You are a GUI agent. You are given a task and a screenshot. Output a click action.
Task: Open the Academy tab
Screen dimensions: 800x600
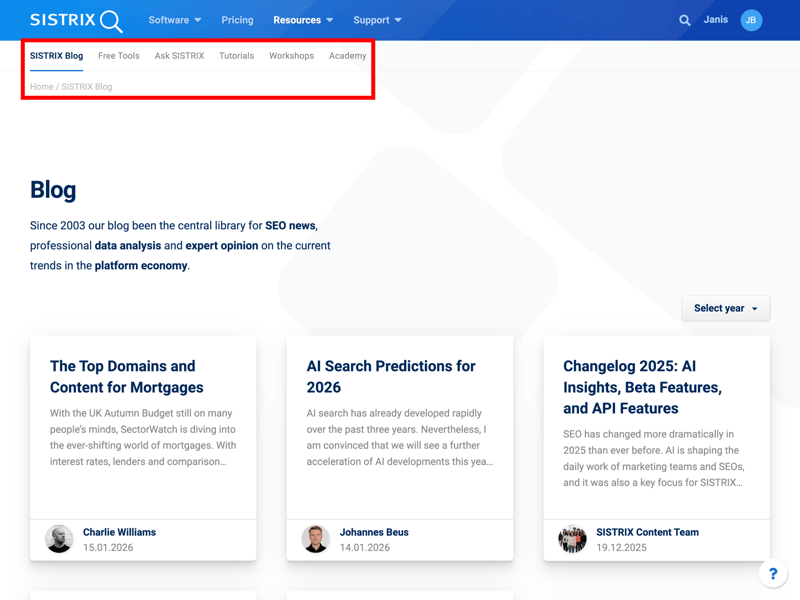[x=347, y=56]
